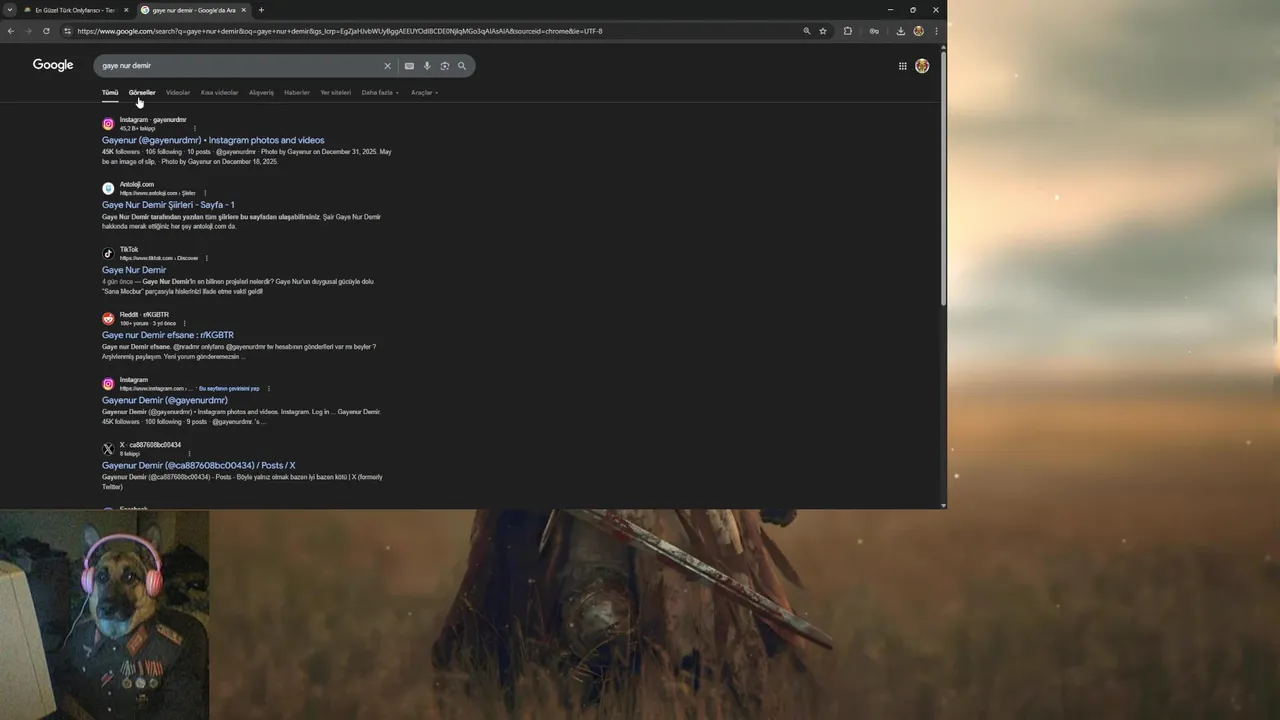
Task: Open more options for Reddit r/KGBTR result
Action: point(185,323)
